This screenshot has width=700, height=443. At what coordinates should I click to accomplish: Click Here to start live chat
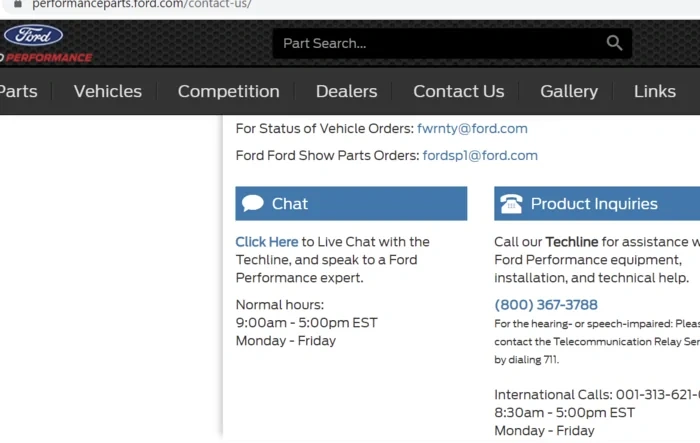pos(267,242)
